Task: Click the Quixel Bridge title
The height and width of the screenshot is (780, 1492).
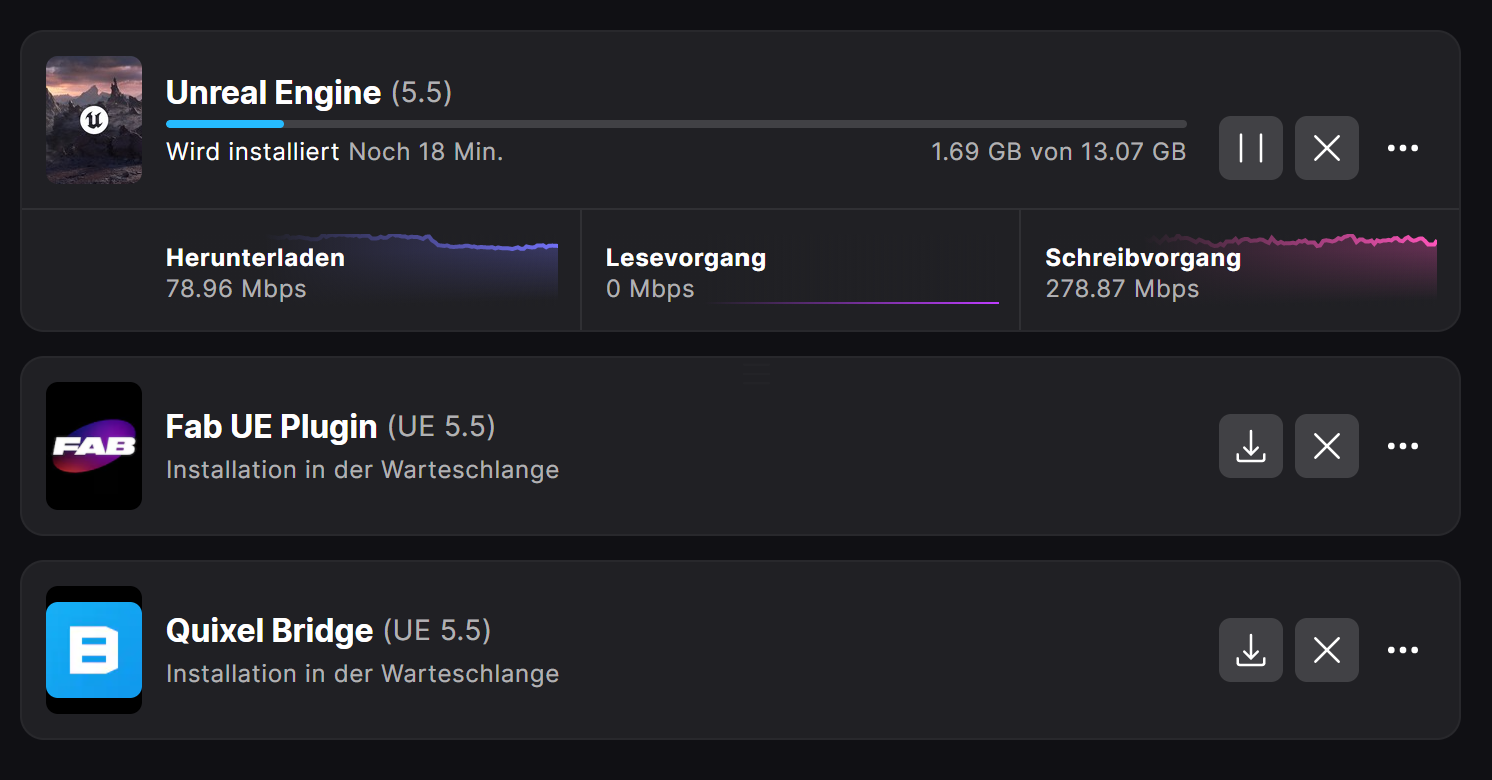Action: (x=269, y=631)
